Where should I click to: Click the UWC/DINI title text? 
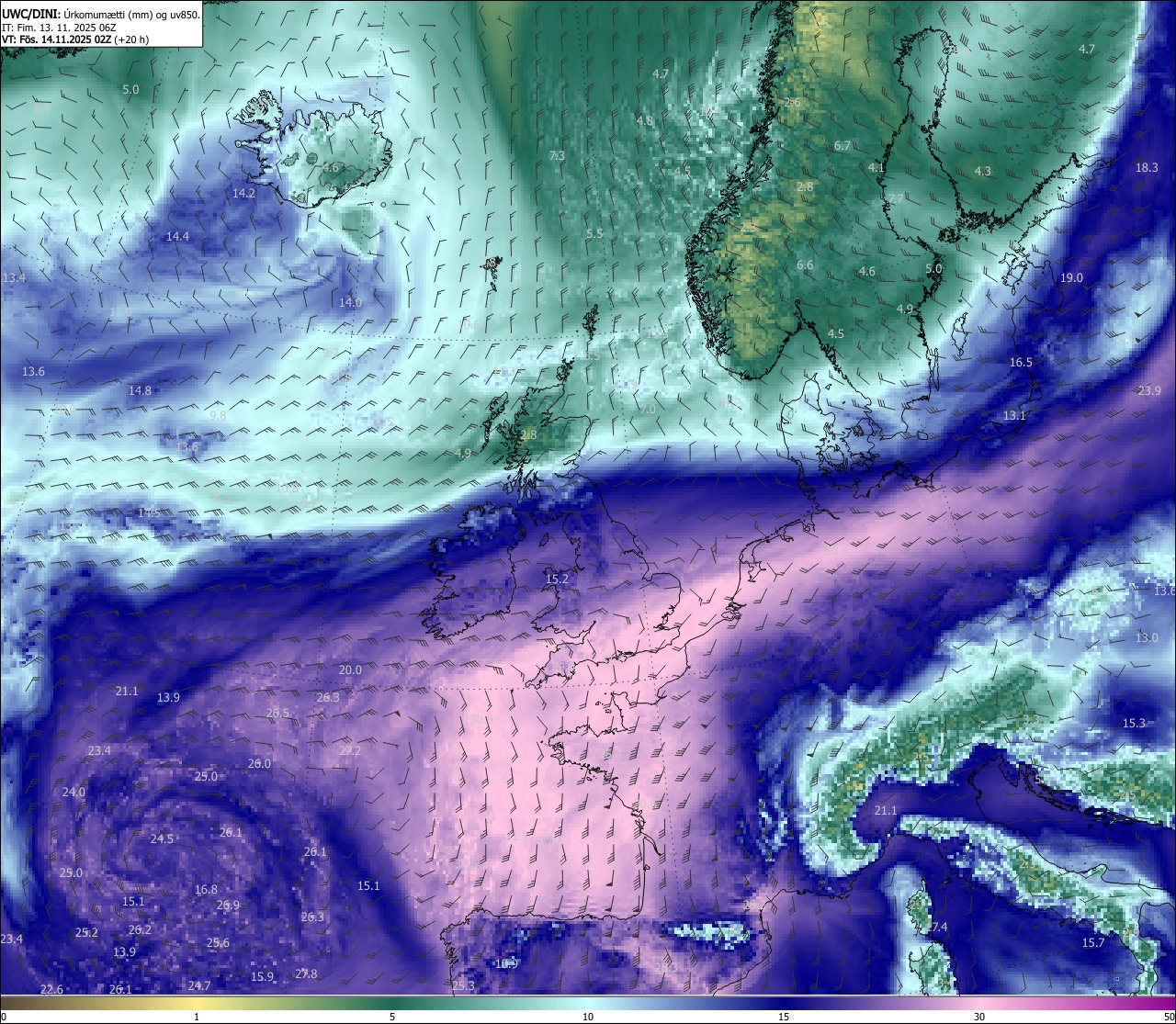point(32,15)
